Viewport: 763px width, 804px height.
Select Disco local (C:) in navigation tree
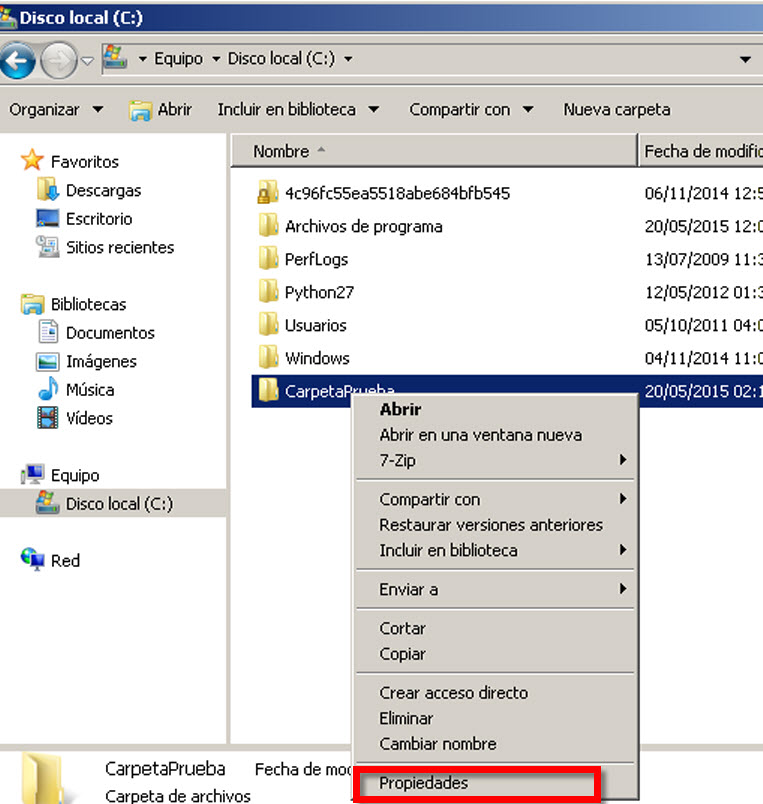[x=119, y=504]
